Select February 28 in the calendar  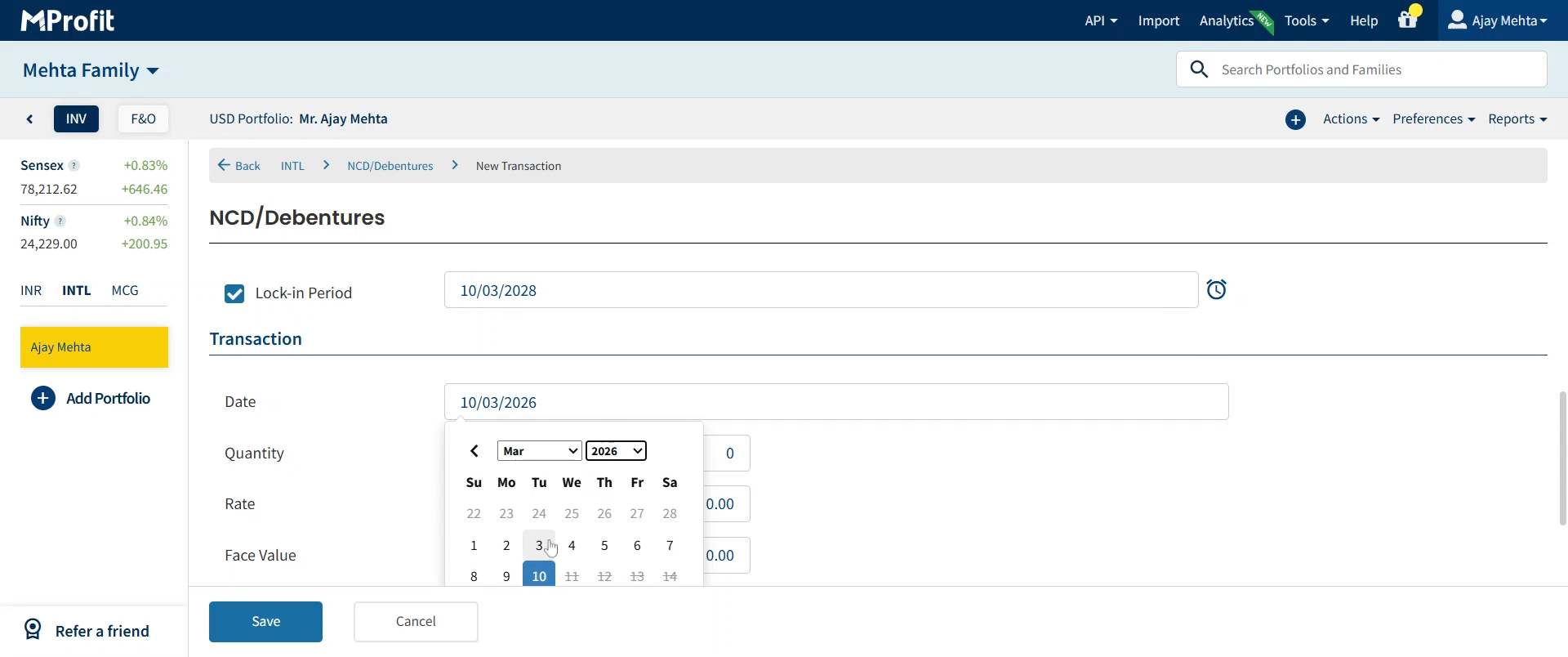pos(670,514)
